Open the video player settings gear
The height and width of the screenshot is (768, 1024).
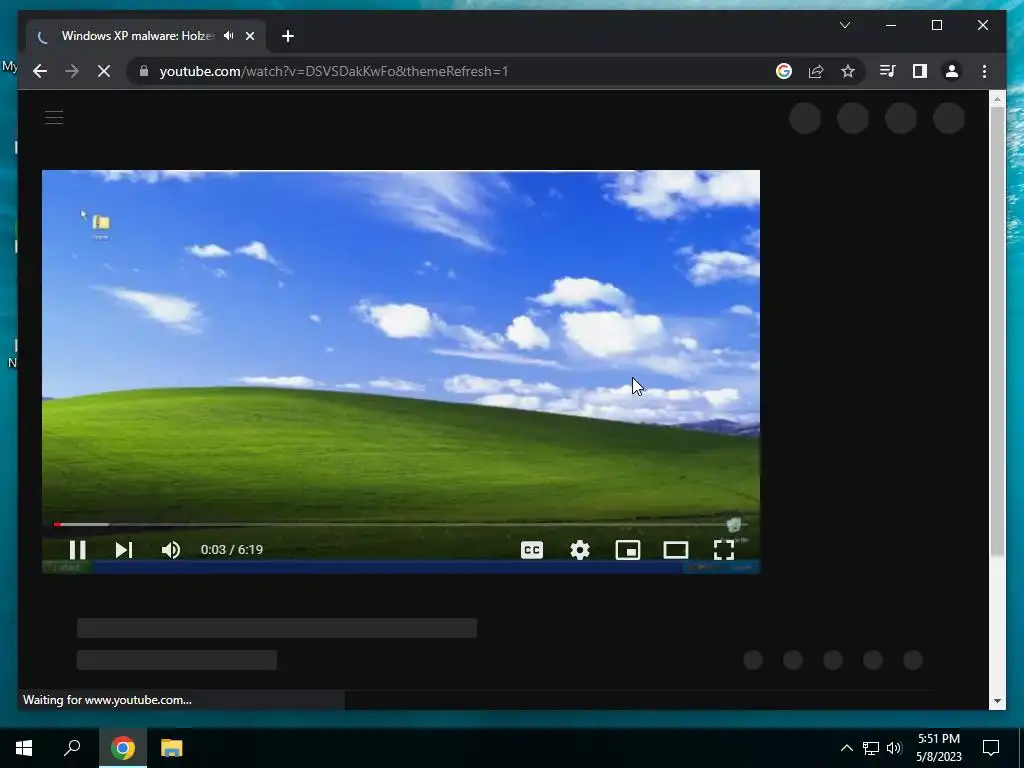tap(579, 550)
